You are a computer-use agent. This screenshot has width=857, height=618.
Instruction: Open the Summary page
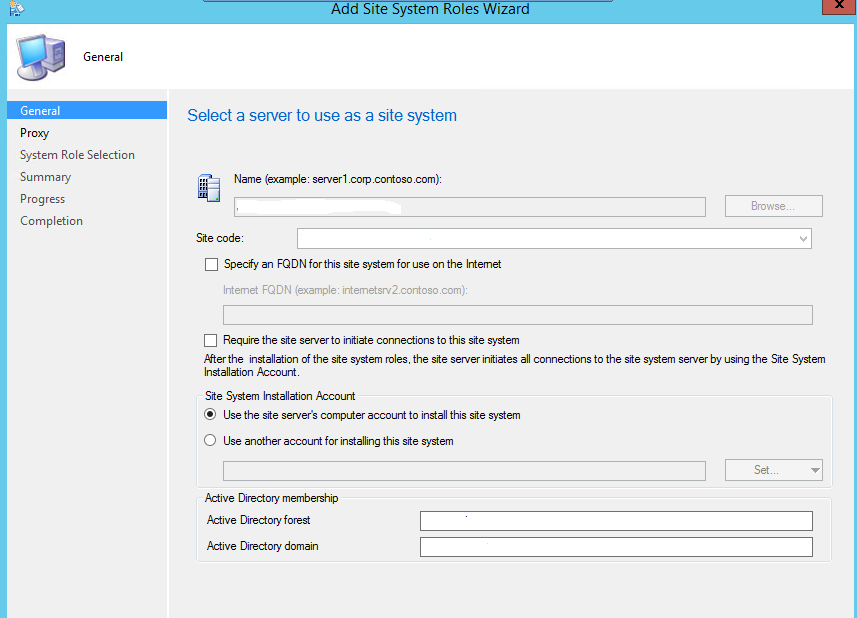[x=44, y=176]
